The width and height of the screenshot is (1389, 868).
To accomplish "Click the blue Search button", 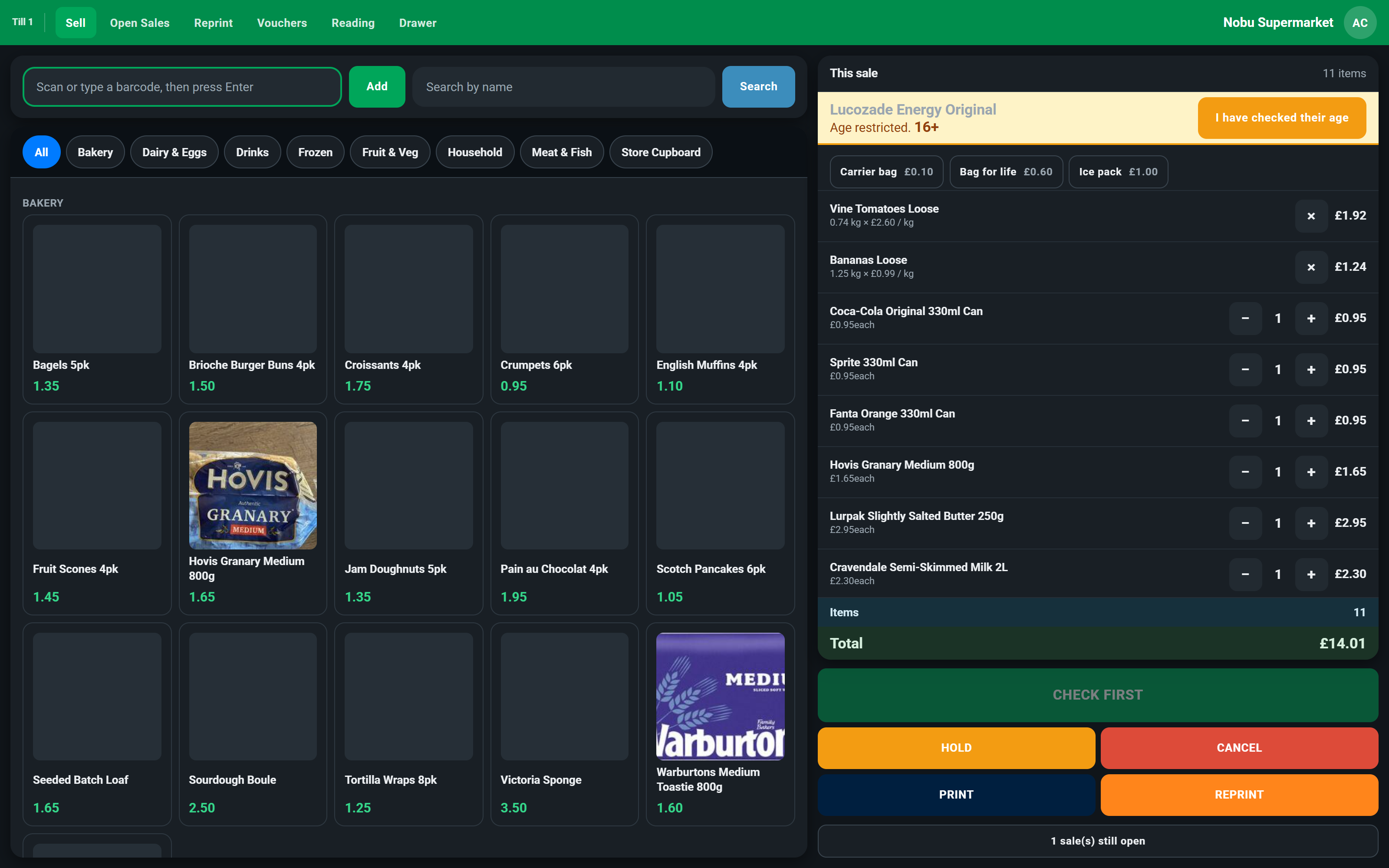I will pyautogui.click(x=758, y=87).
